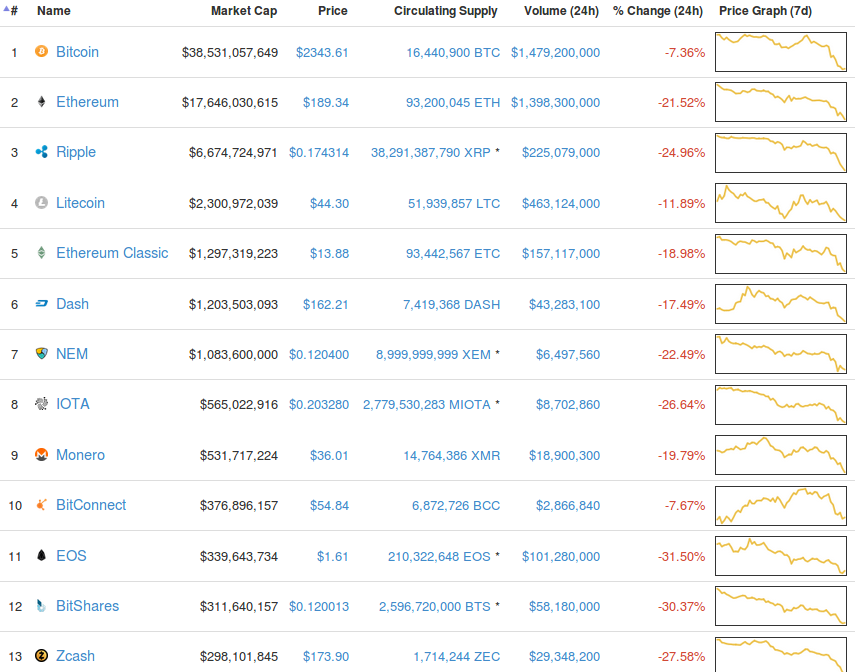This screenshot has height=672, width=855.
Task: Click Ethereum price $189.34
Action: pyautogui.click(x=326, y=103)
